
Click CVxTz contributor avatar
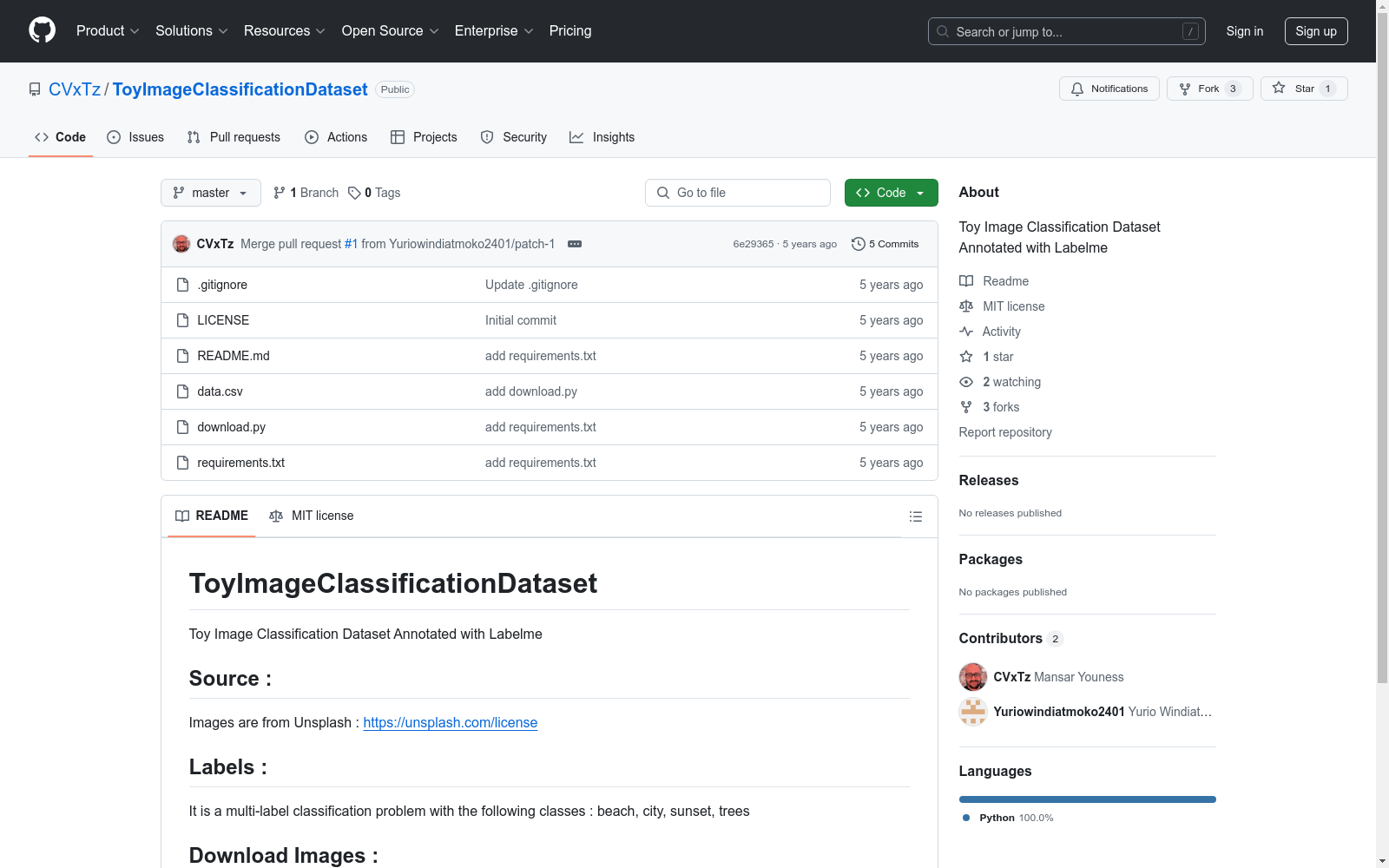click(973, 677)
